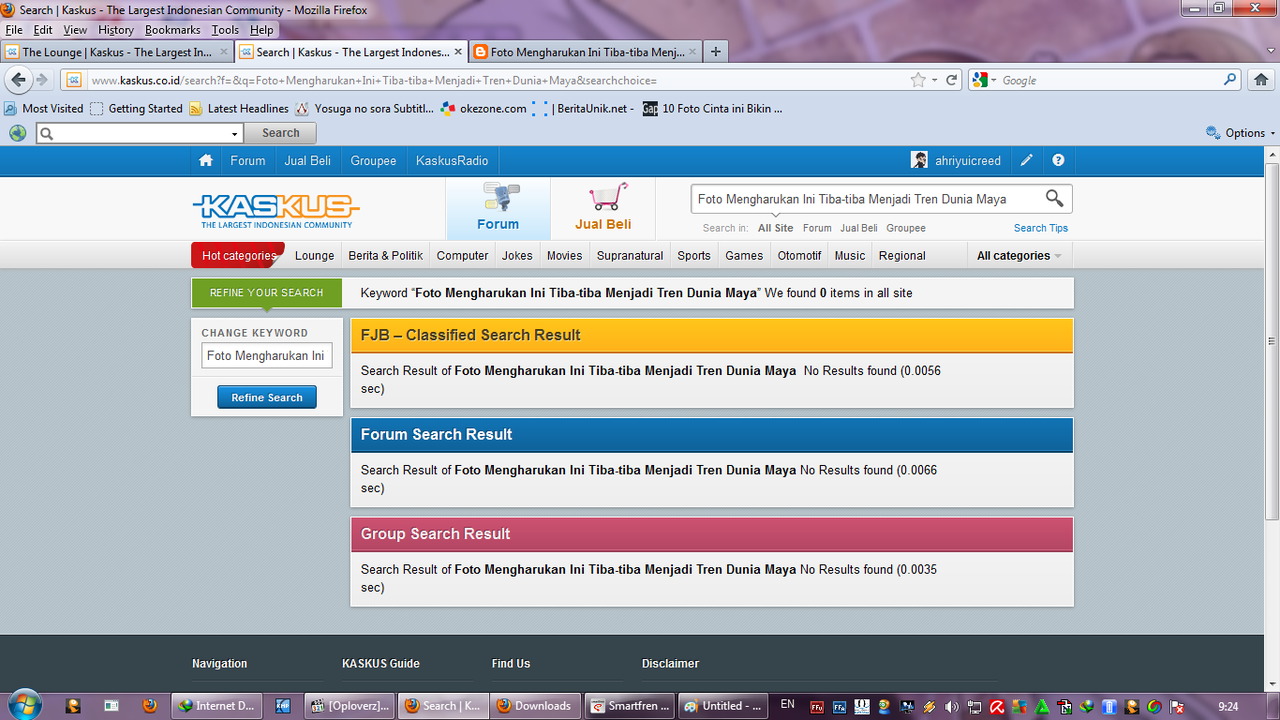
Task: Select the All Site search filter
Action: click(776, 228)
